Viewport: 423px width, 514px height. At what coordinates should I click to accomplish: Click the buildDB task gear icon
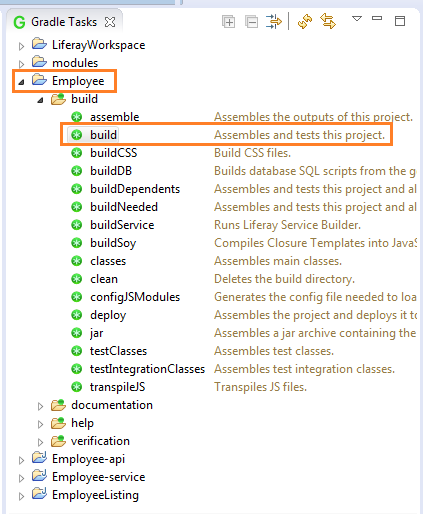[x=77, y=171]
